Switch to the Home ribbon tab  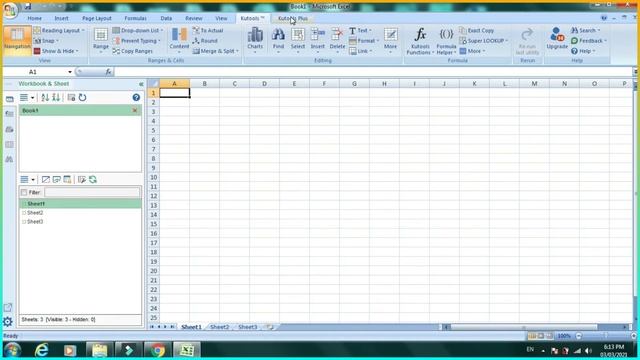(x=35, y=18)
